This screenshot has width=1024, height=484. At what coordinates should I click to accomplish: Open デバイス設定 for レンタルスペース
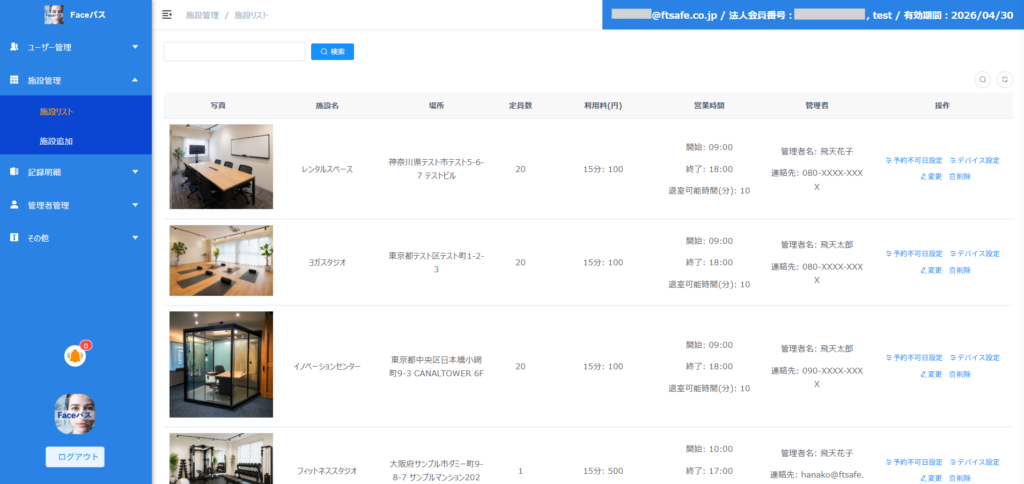click(x=974, y=160)
